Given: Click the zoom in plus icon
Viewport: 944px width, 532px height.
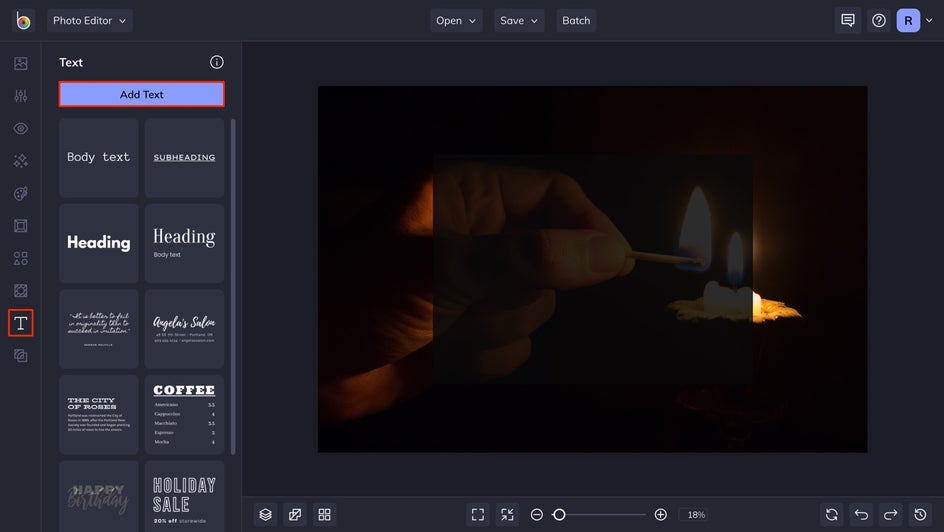Looking at the screenshot, I should (x=660, y=515).
